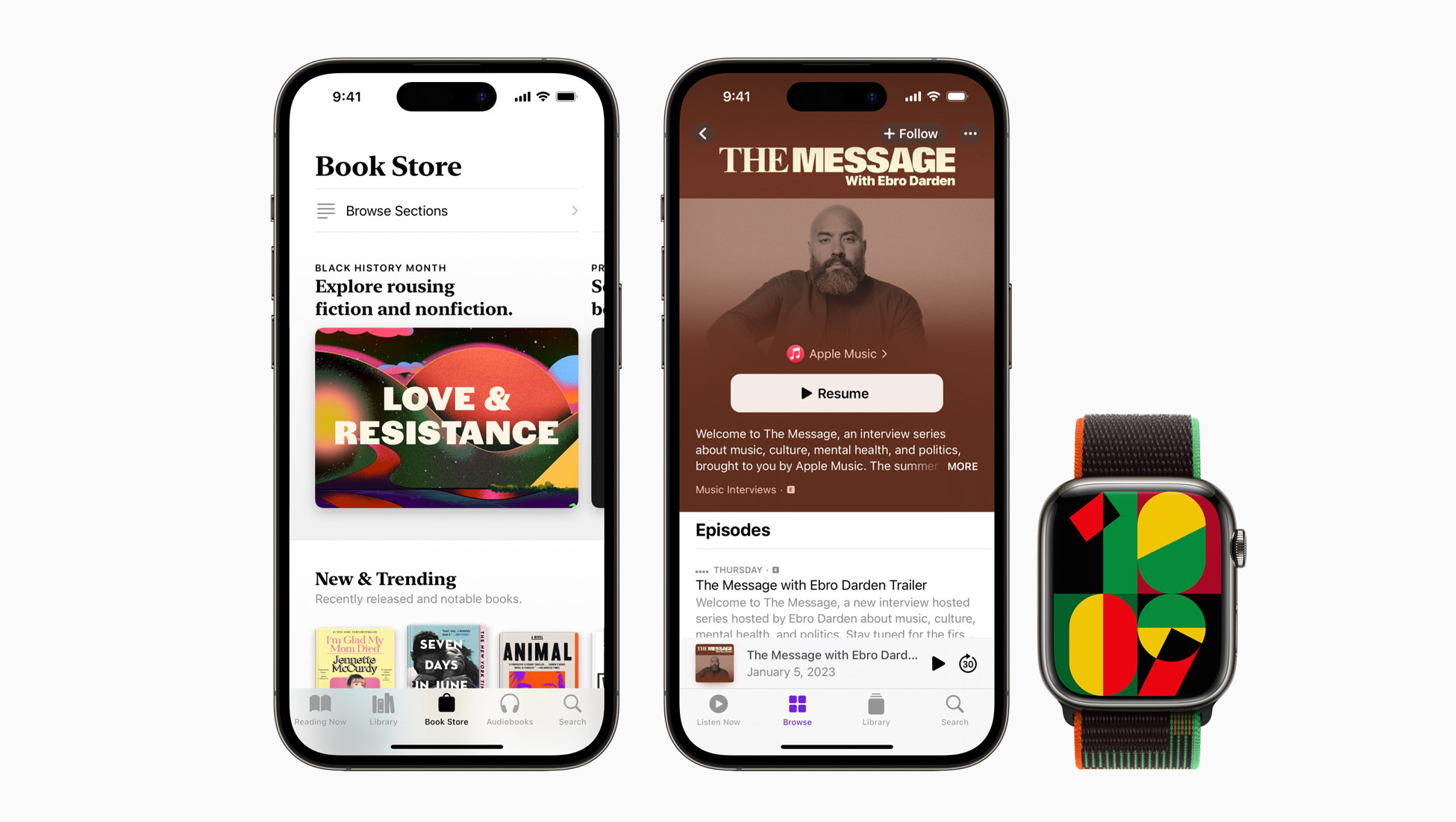Play the Message with Ebro Darden Trailer

(934, 663)
